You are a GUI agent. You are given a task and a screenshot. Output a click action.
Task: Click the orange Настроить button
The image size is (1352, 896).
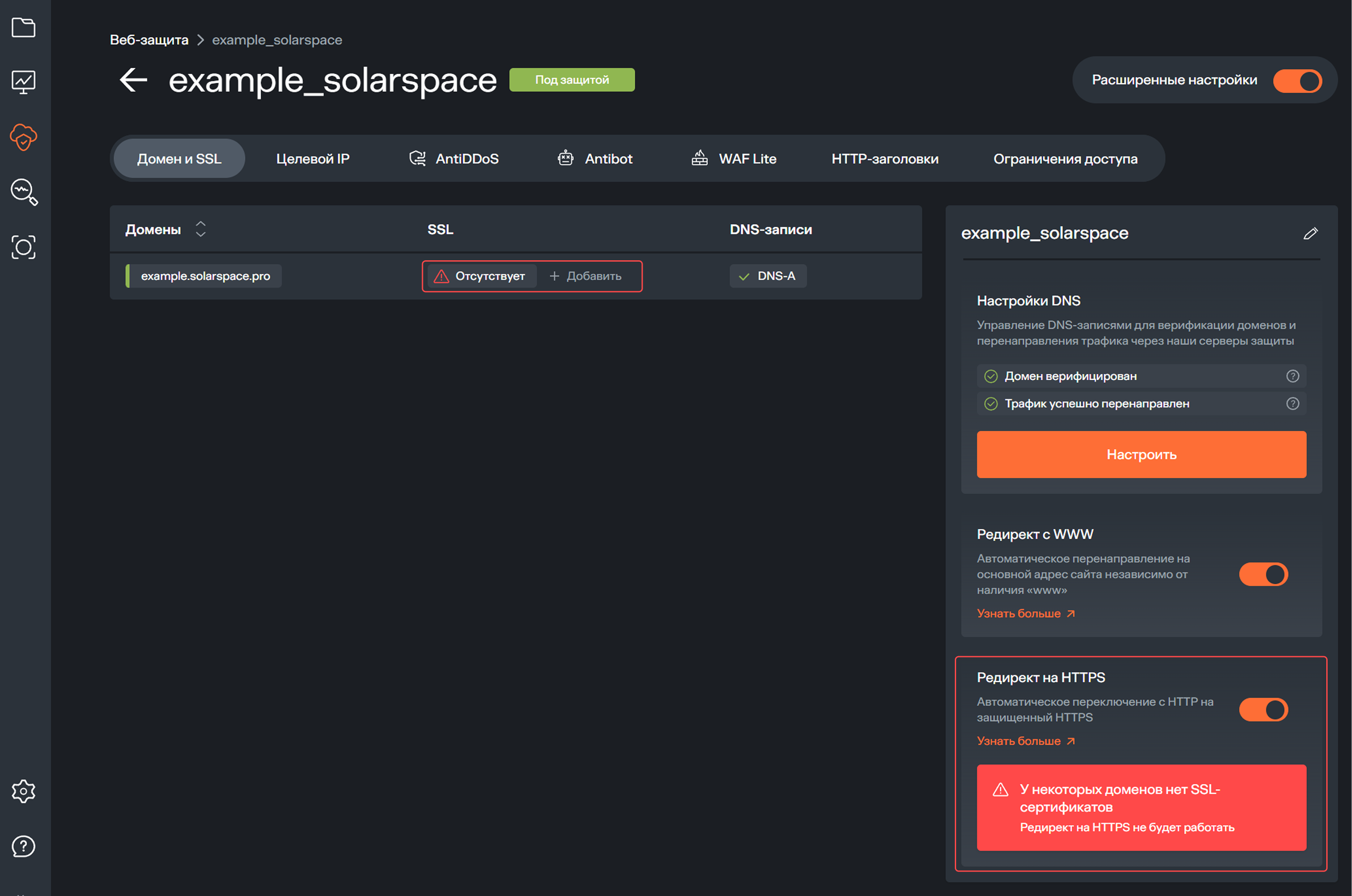pyautogui.click(x=1141, y=454)
